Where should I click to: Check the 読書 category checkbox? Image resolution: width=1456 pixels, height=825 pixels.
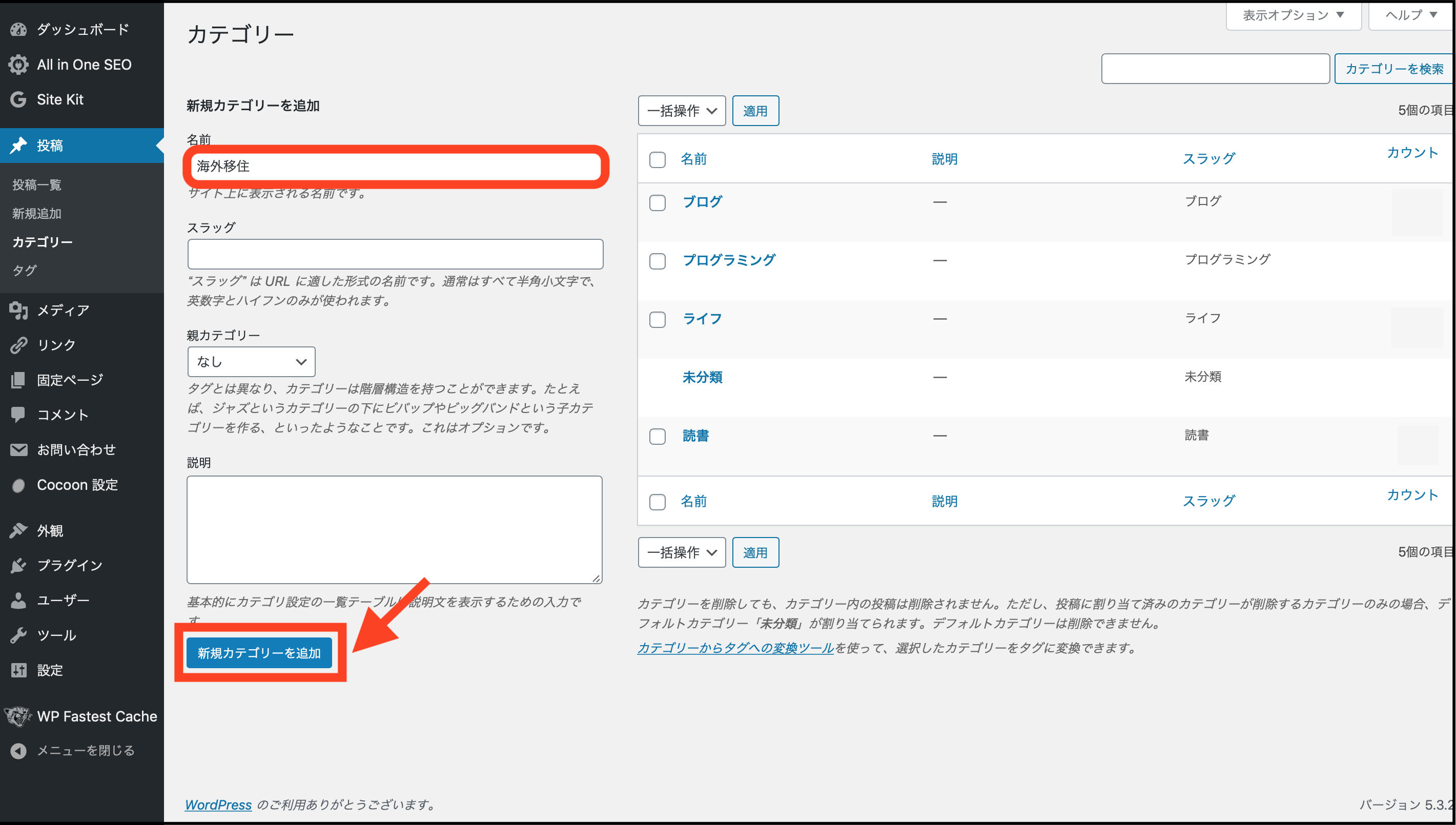[657, 436]
